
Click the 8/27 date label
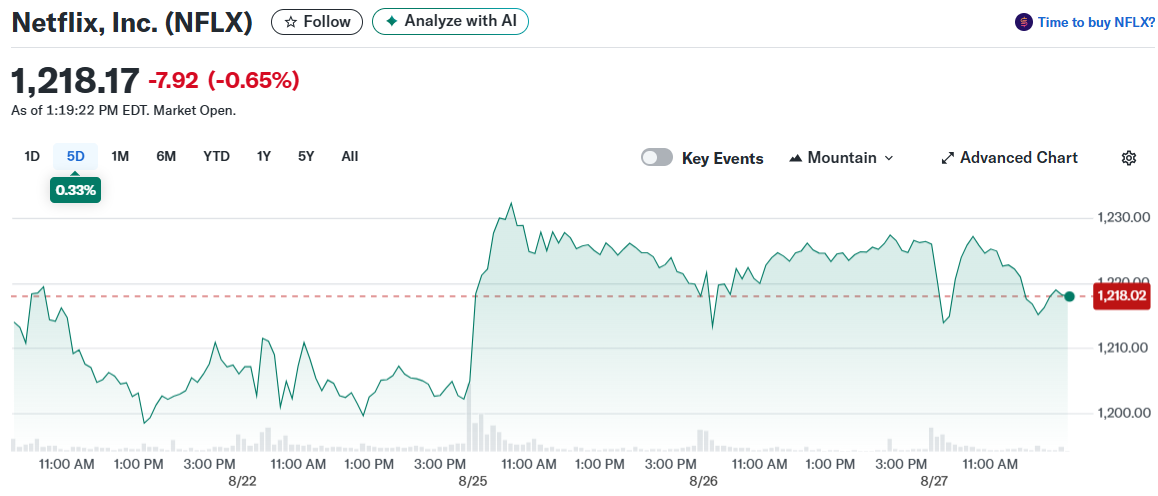coord(934,480)
